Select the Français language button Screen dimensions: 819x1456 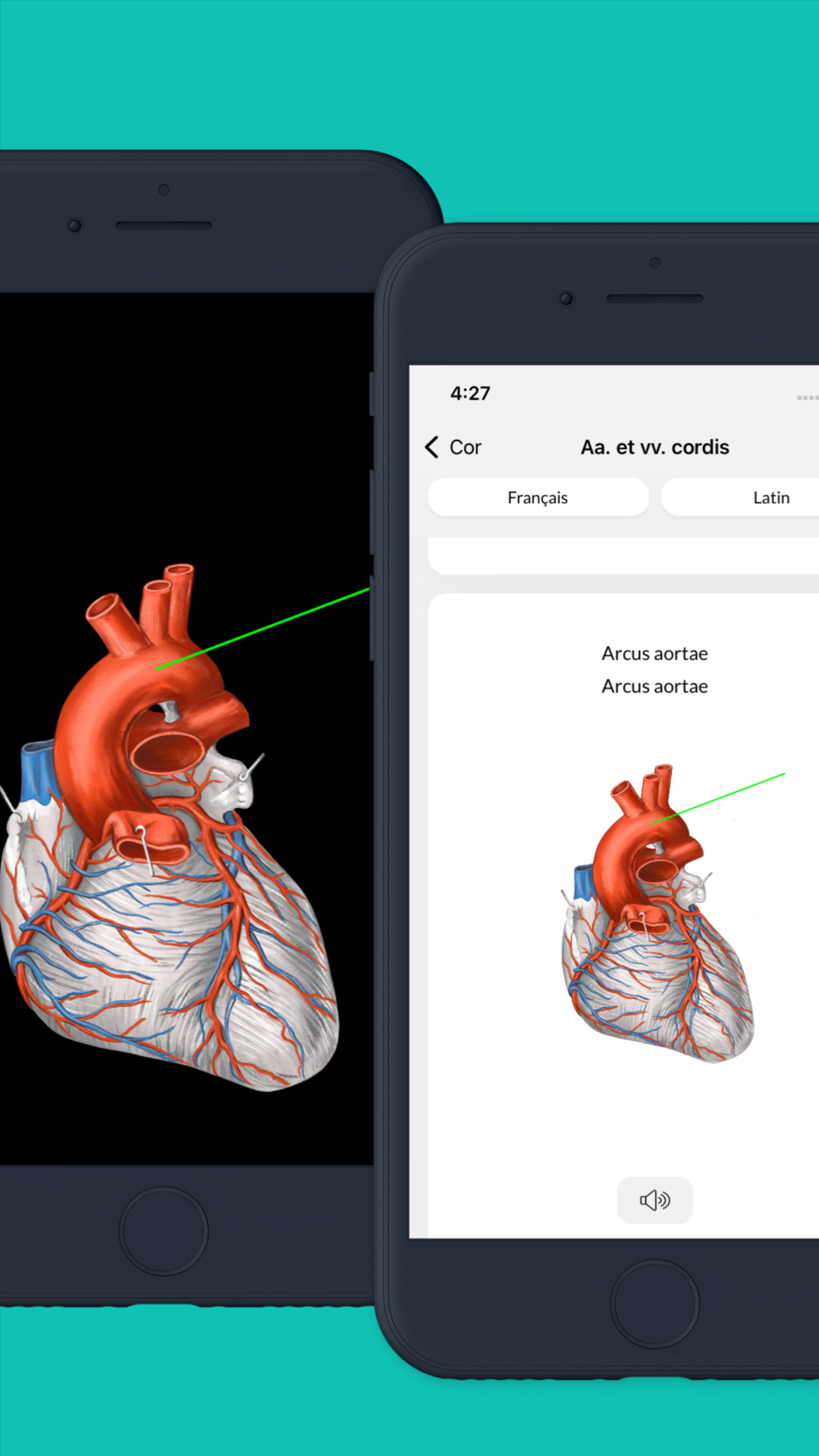coord(538,498)
